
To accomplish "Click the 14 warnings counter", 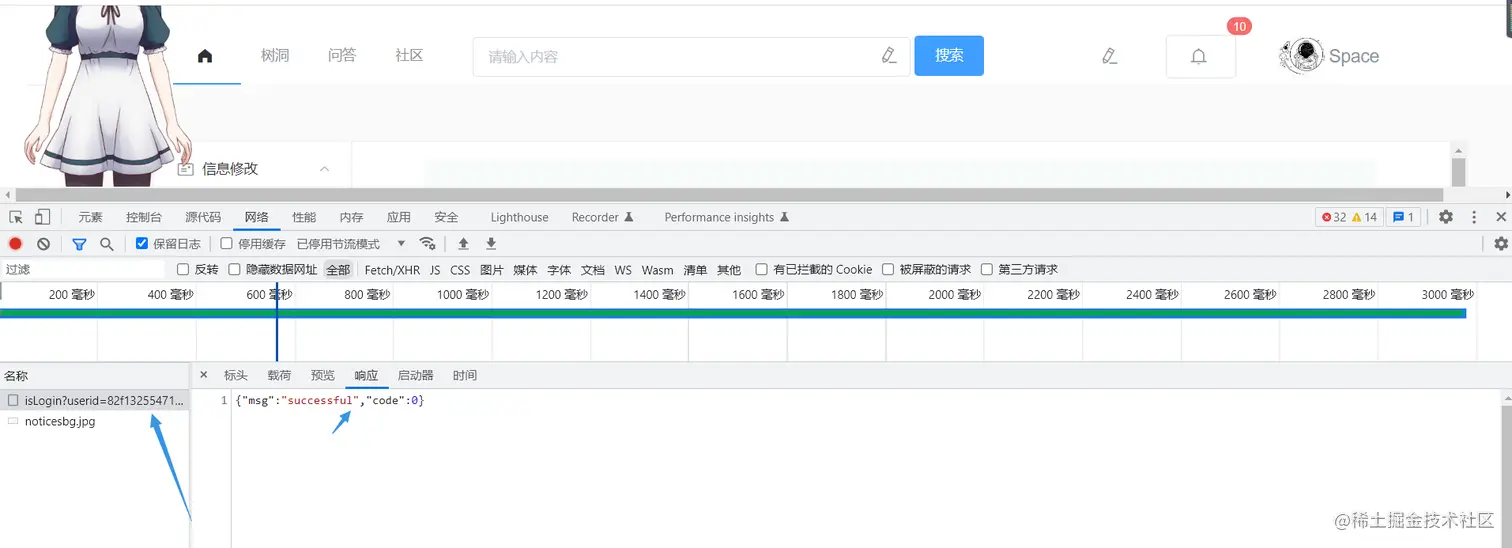I will point(1364,217).
